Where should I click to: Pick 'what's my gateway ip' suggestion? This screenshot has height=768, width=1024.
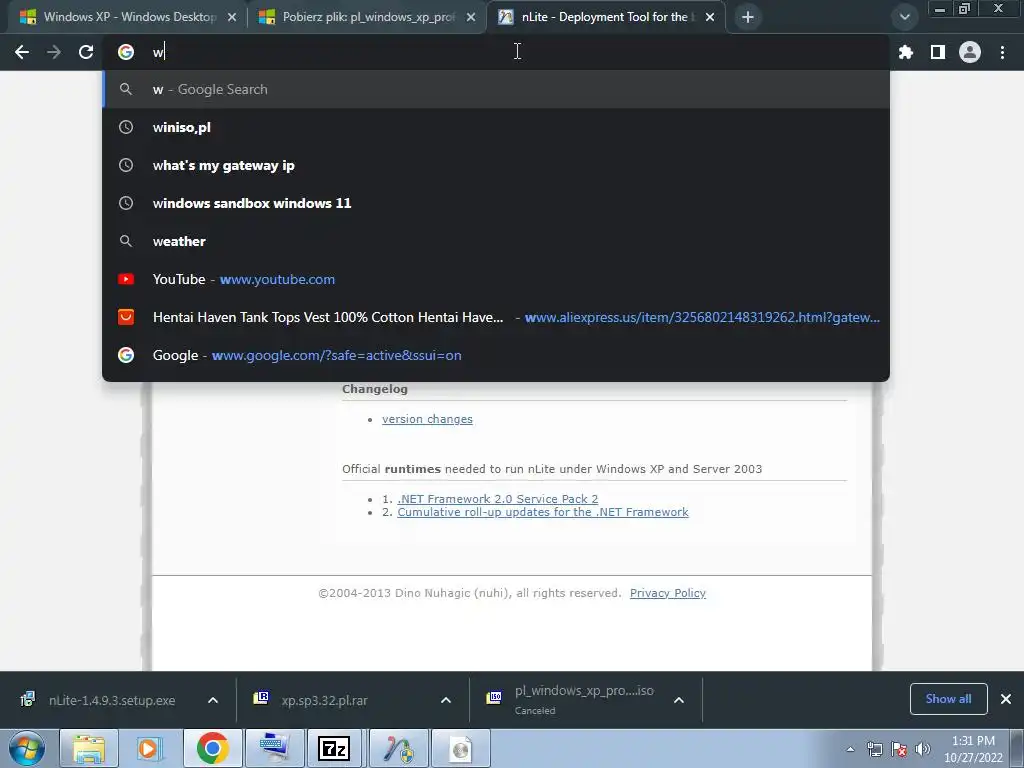[496, 165]
